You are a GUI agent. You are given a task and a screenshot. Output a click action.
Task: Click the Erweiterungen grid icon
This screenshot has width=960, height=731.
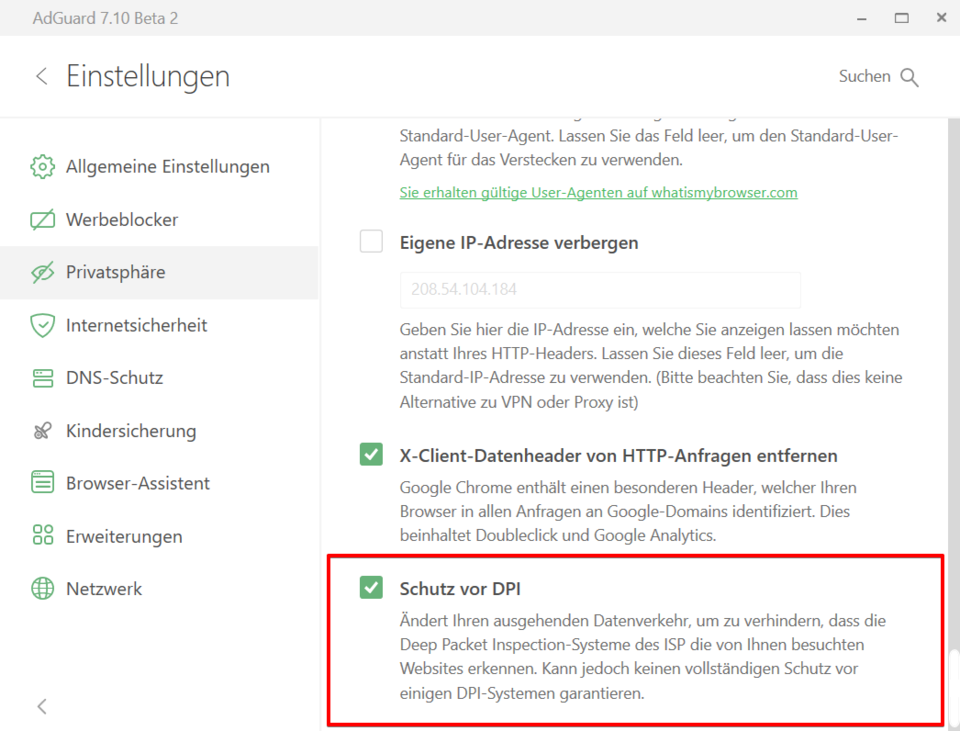(42, 536)
